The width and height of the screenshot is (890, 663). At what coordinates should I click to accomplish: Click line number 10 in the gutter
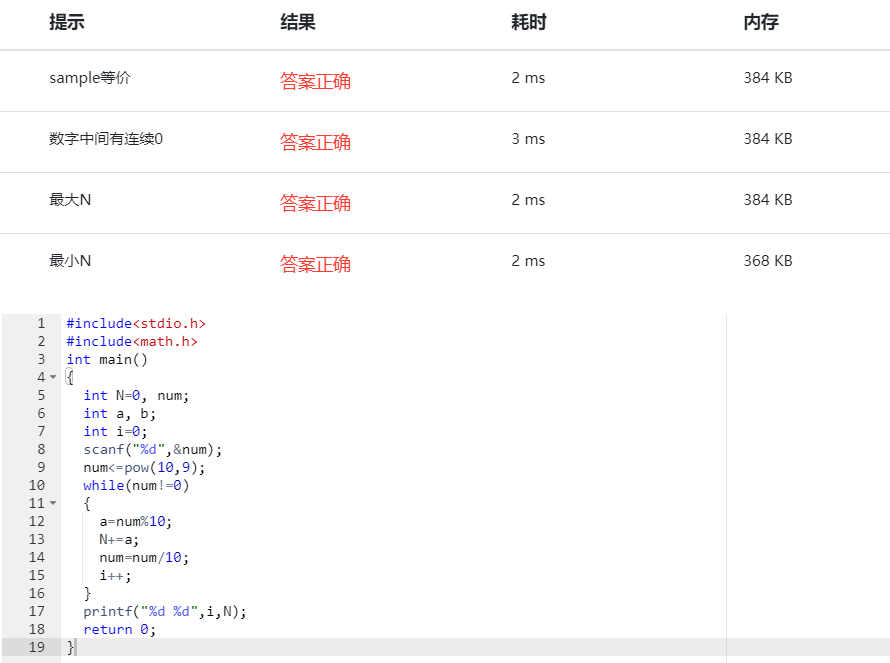pyautogui.click(x=36, y=485)
